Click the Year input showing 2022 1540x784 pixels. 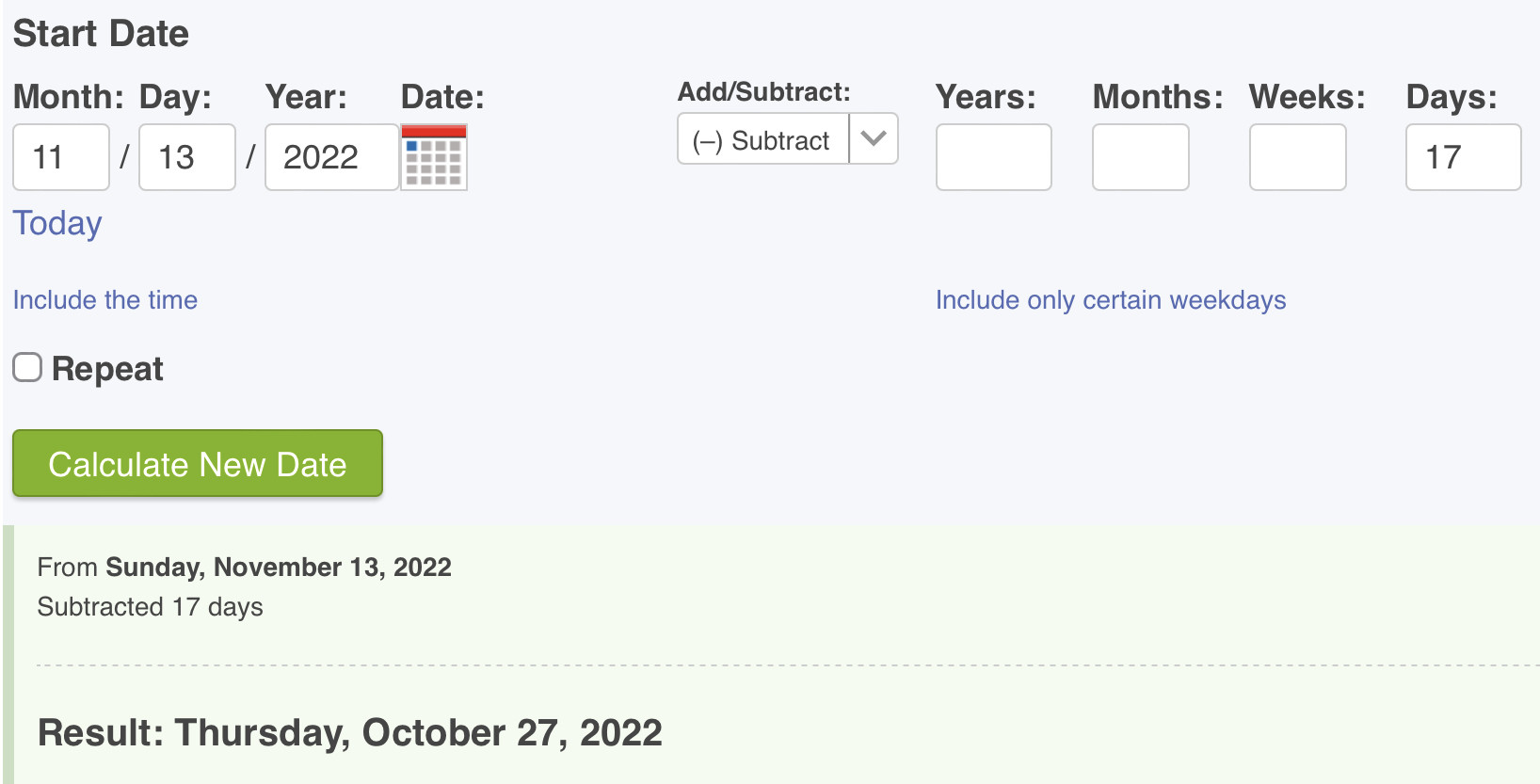tap(330, 157)
